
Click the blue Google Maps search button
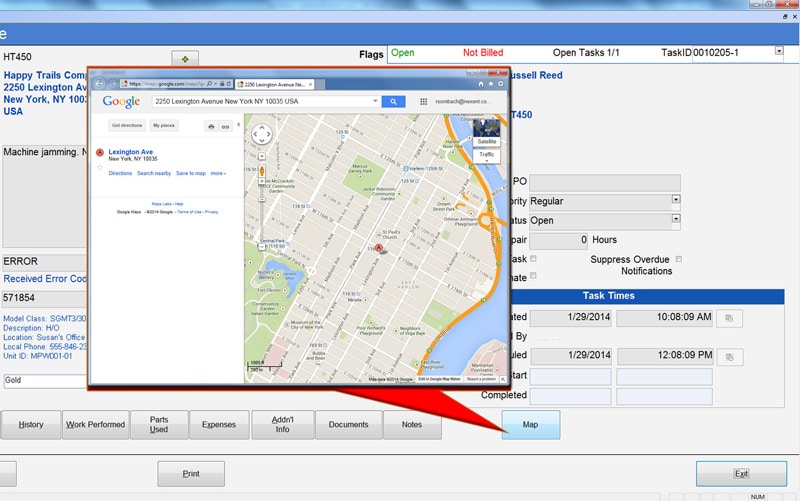(393, 102)
